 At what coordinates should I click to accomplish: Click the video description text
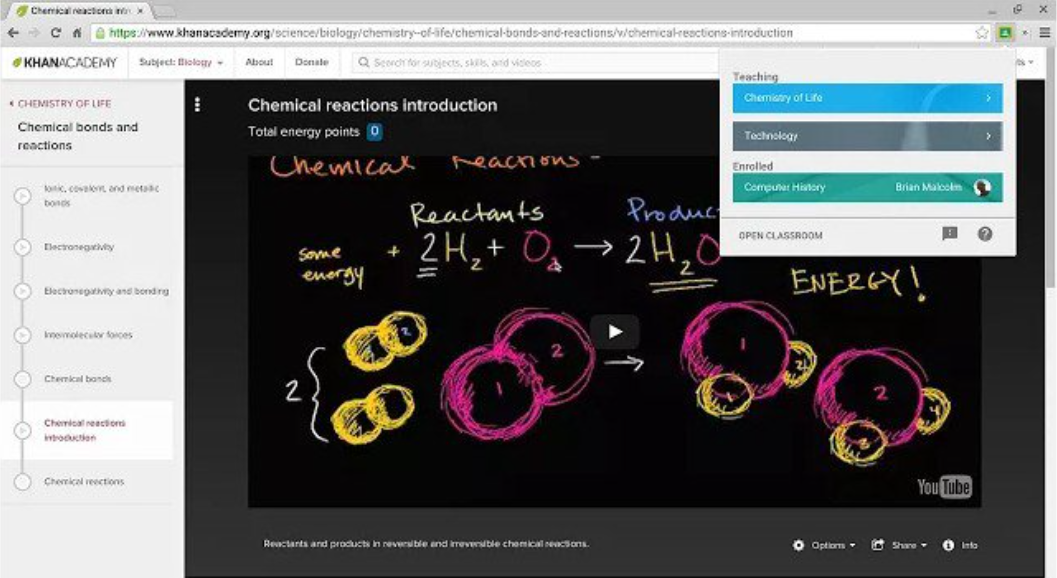426,544
